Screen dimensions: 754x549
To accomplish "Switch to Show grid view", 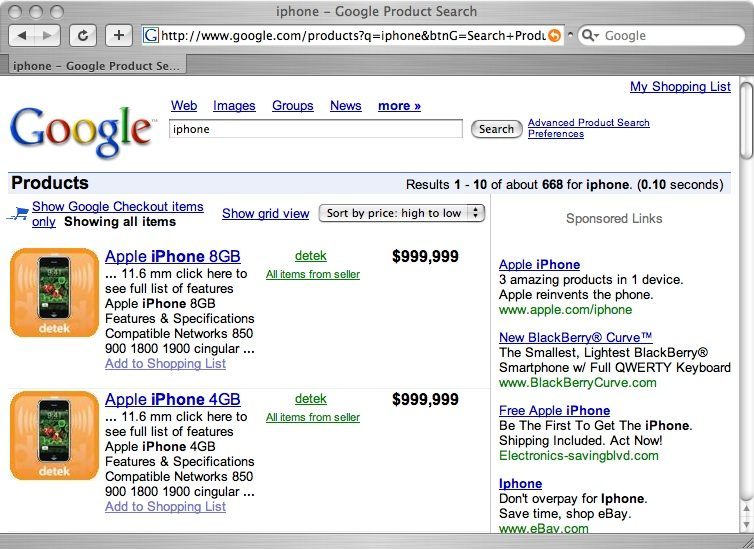I will 265,213.
